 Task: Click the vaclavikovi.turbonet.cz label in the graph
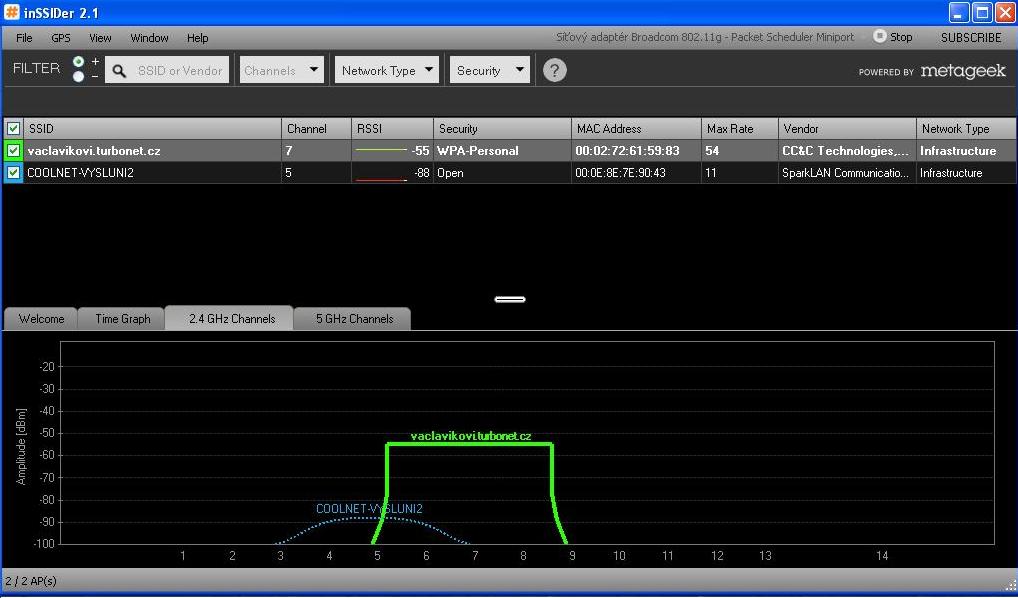click(471, 436)
